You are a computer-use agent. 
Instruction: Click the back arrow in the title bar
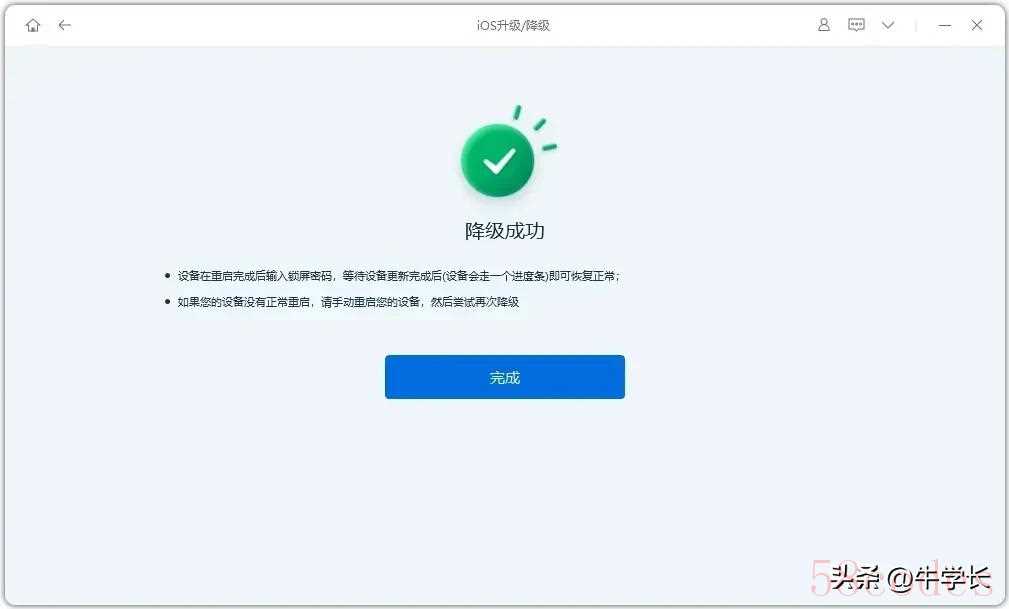(x=64, y=25)
